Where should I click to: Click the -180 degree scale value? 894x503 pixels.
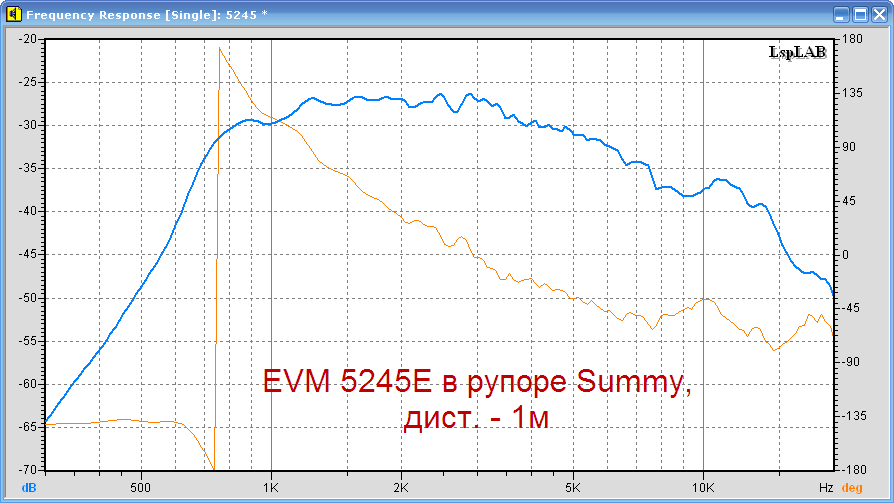click(852, 469)
